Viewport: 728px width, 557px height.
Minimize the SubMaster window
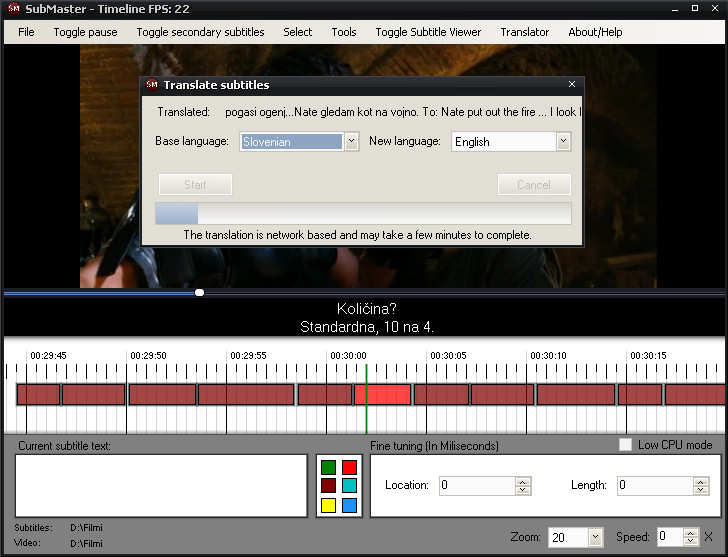(x=675, y=9)
